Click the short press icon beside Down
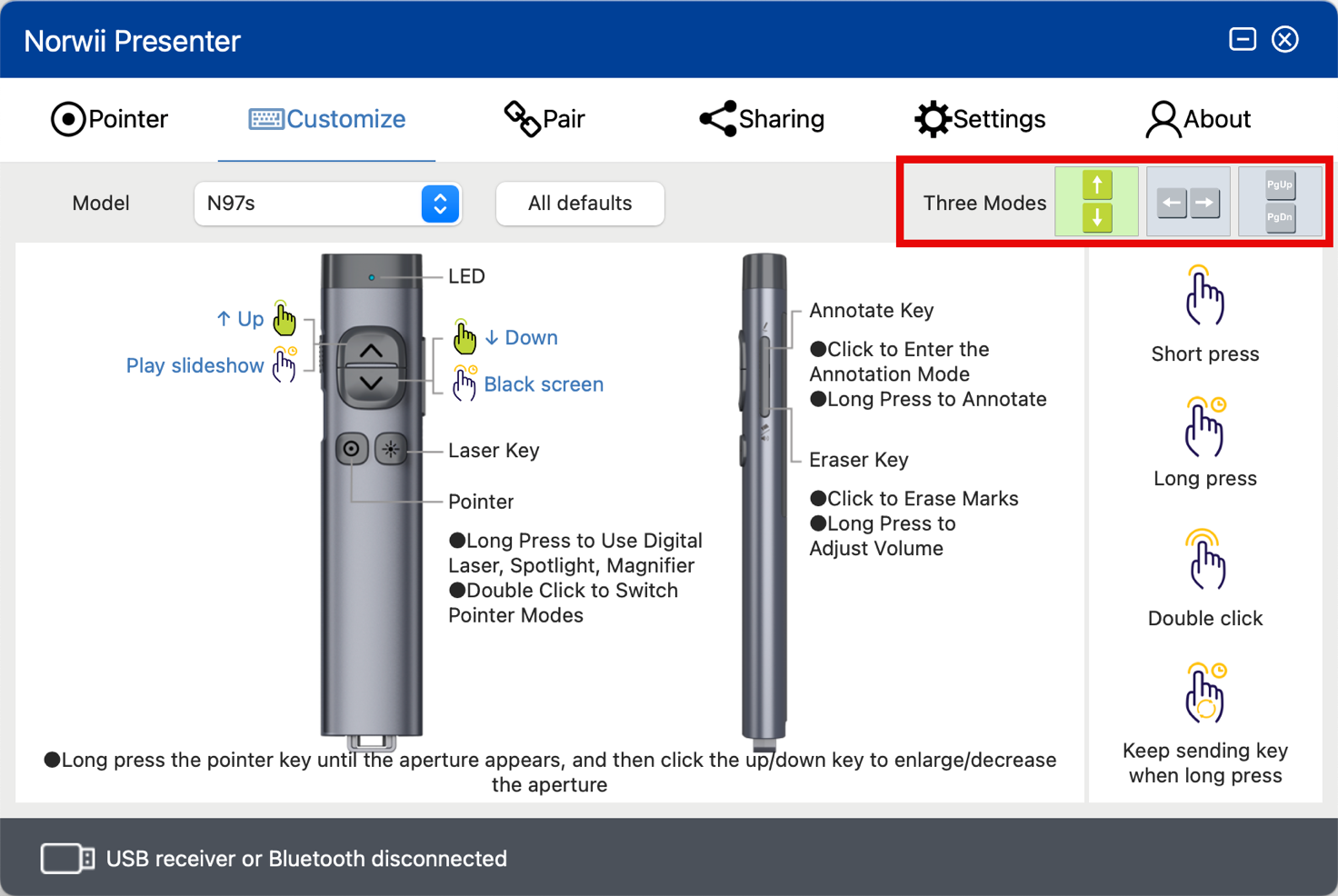1338x896 pixels. 464,337
